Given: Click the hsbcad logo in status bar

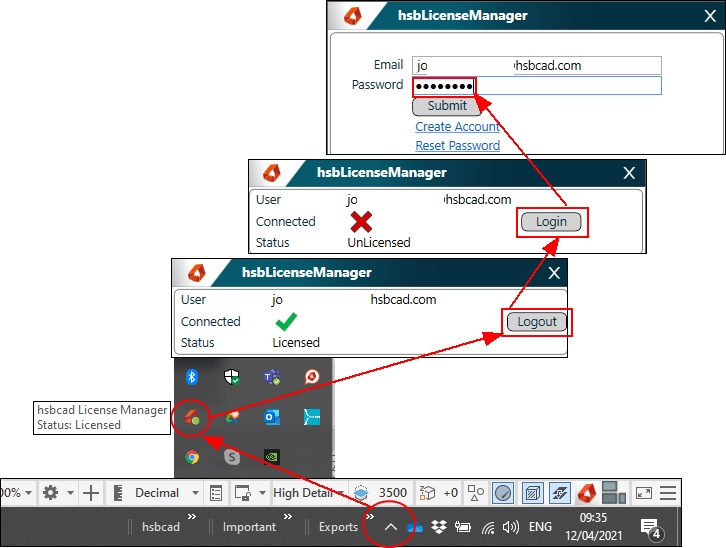Looking at the screenshot, I should pos(587,493).
